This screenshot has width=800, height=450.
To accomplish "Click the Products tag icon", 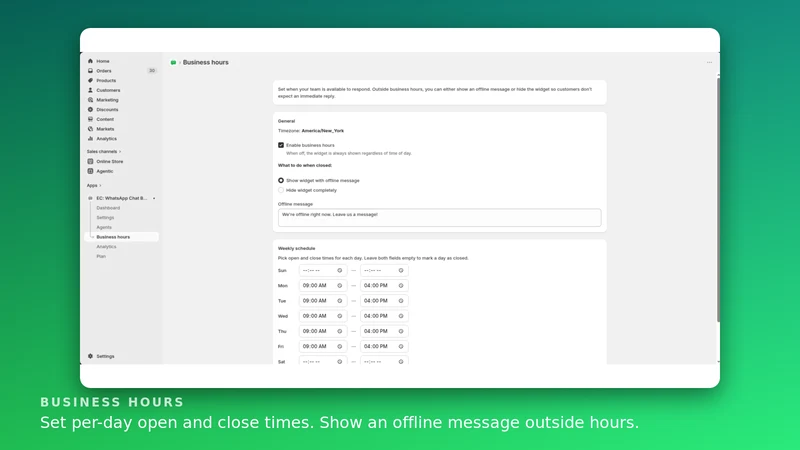I will [90, 81].
